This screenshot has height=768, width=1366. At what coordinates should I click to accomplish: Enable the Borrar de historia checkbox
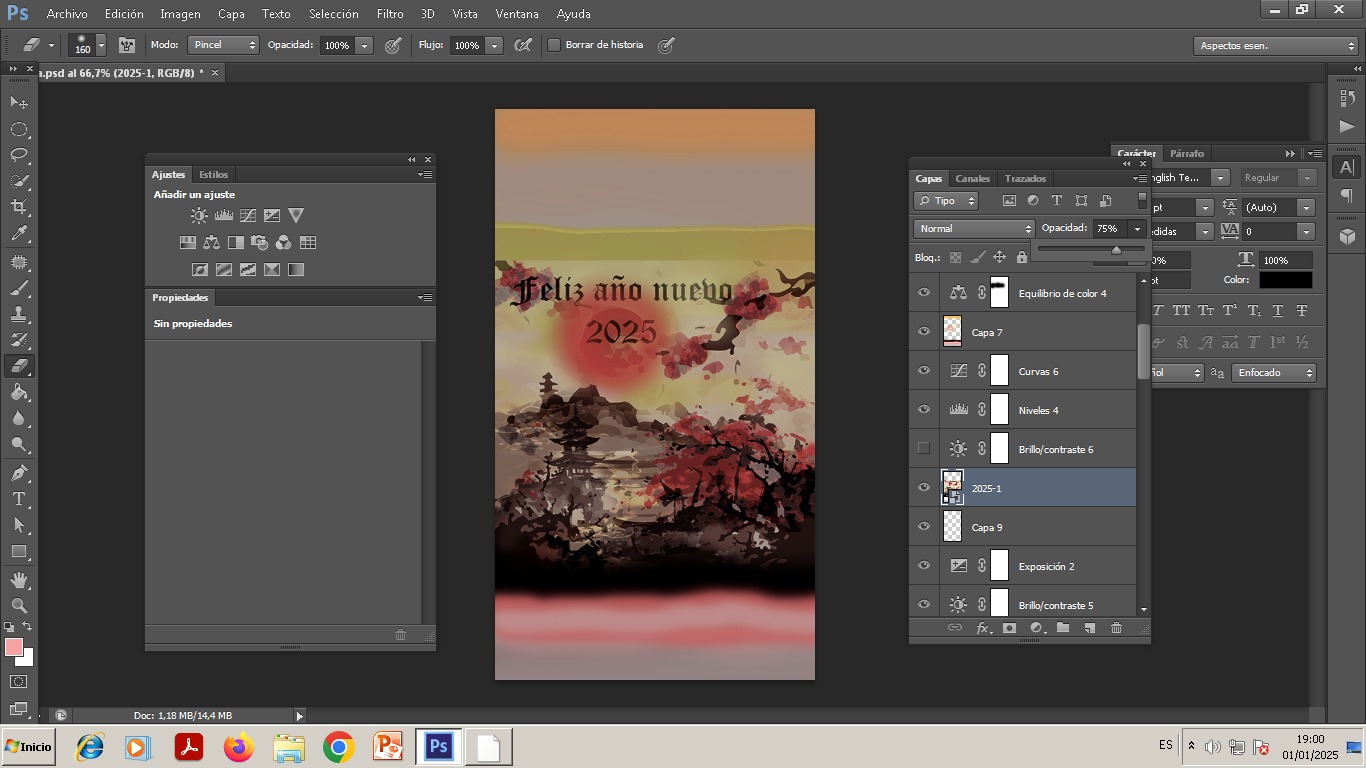click(x=553, y=45)
